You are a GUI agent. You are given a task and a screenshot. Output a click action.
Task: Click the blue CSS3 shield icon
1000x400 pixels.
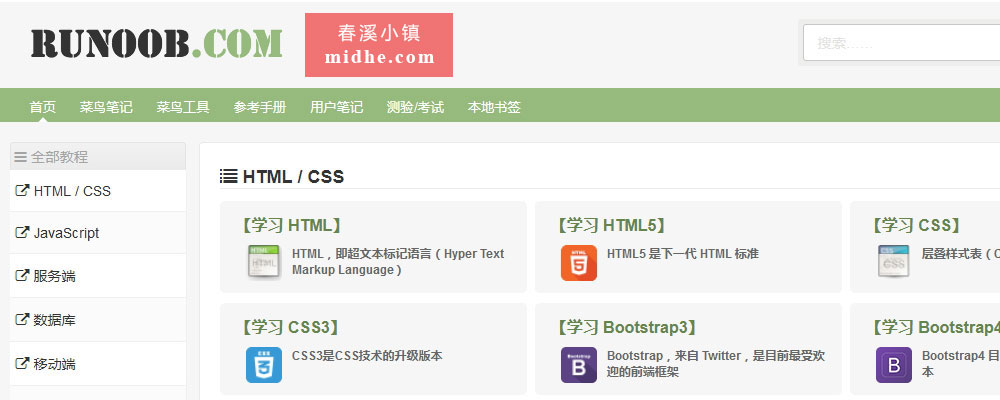pos(264,364)
